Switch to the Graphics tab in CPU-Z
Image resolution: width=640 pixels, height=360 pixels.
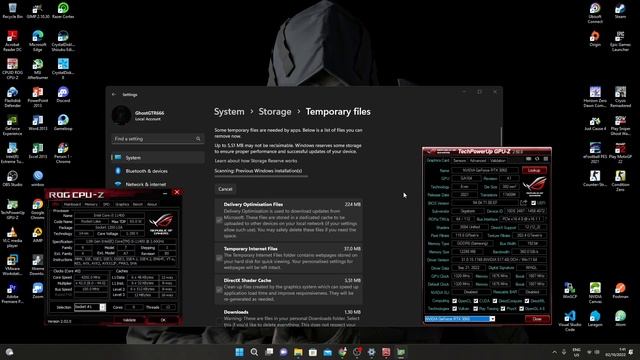click(x=122, y=204)
